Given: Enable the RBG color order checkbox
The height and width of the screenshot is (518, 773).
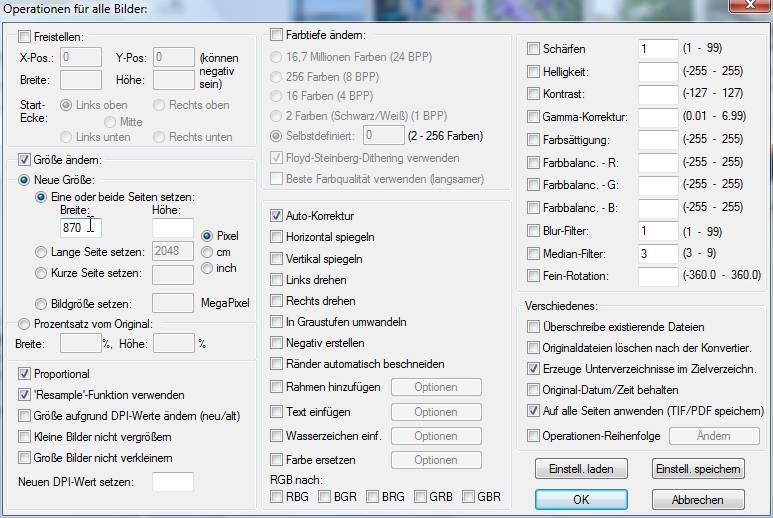Looking at the screenshot, I should click(276, 496).
